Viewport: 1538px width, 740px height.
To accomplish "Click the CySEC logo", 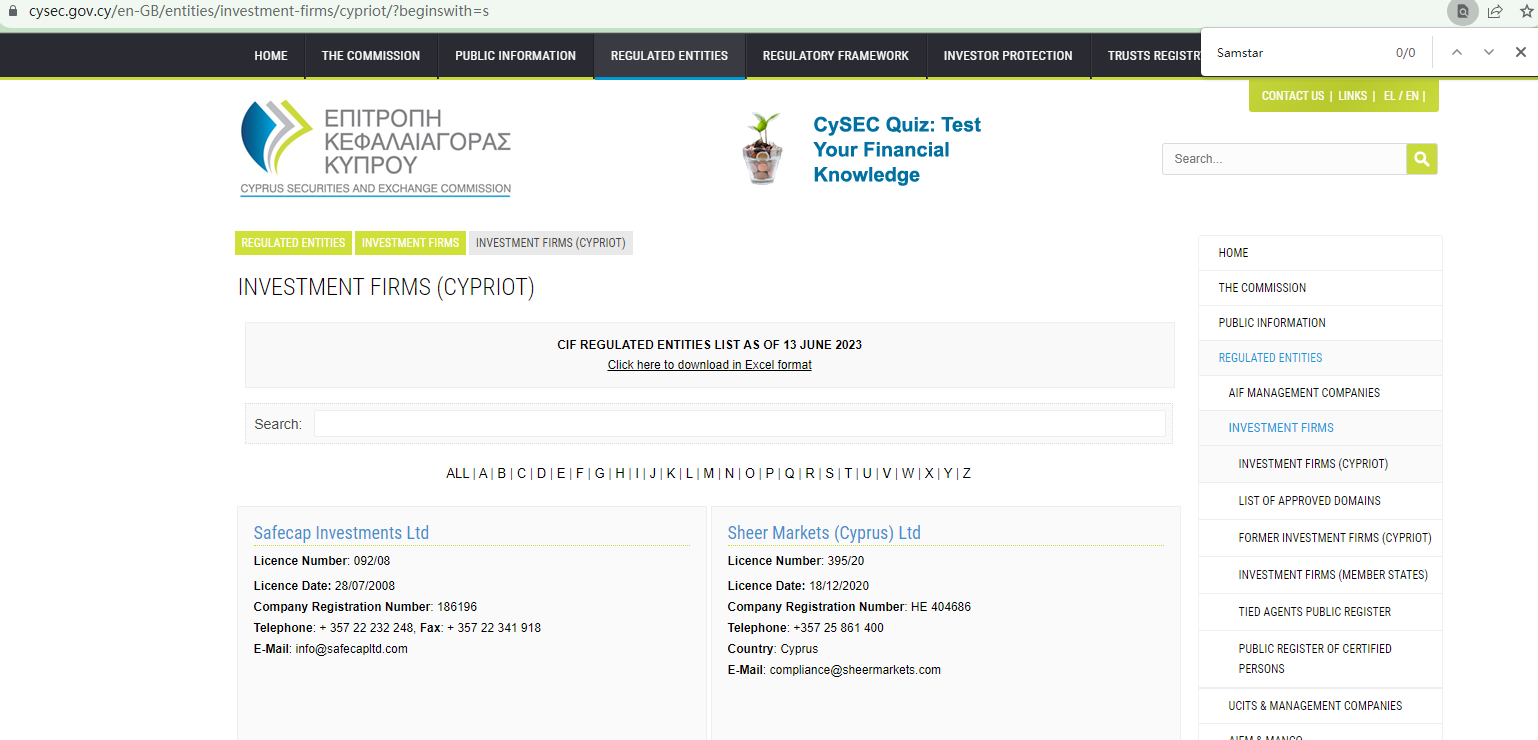I will coord(376,148).
